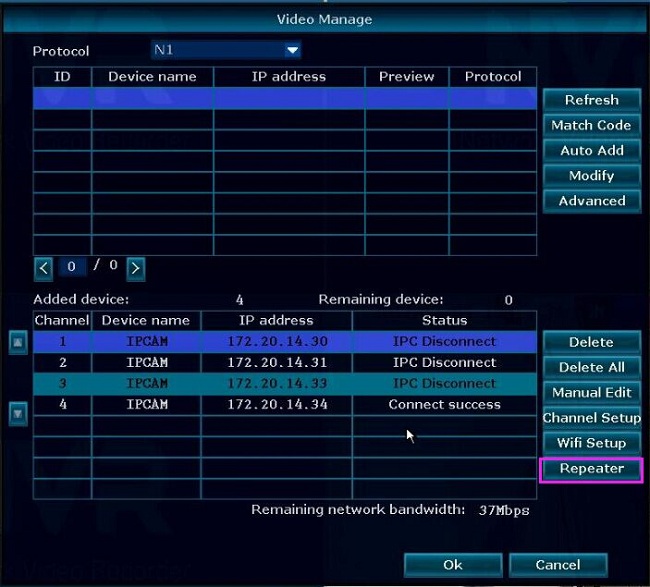Select channel 2 row at 172.20.14.31
650x587 pixels.
click(x=284, y=363)
